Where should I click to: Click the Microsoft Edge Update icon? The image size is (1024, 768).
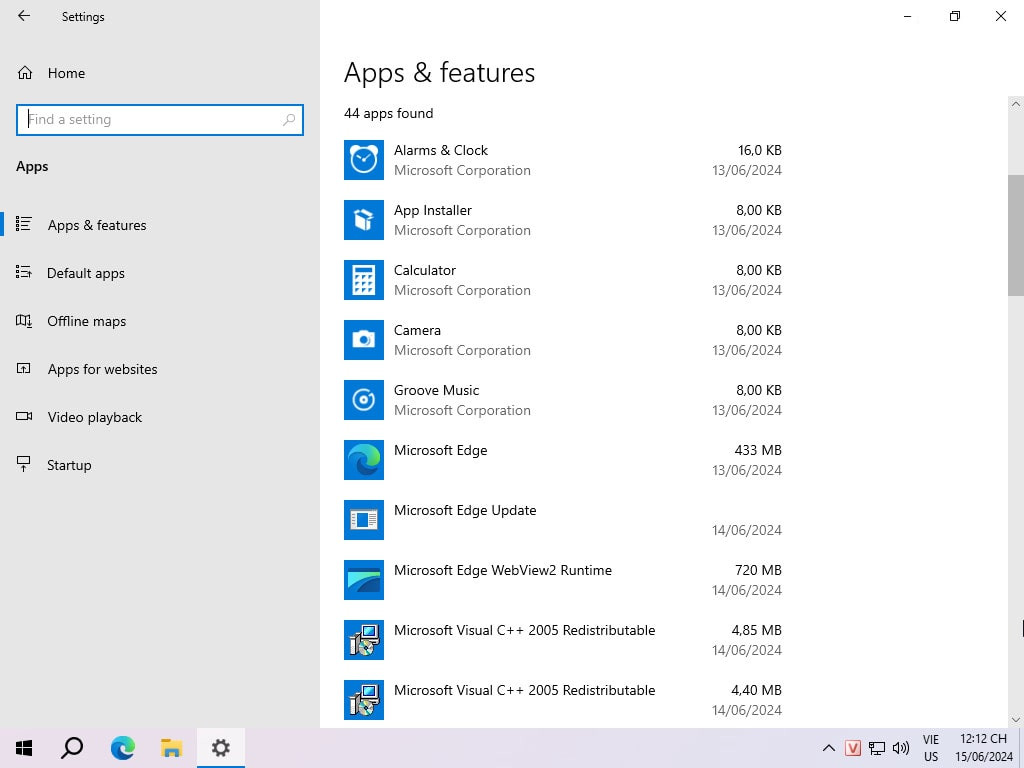(364, 520)
